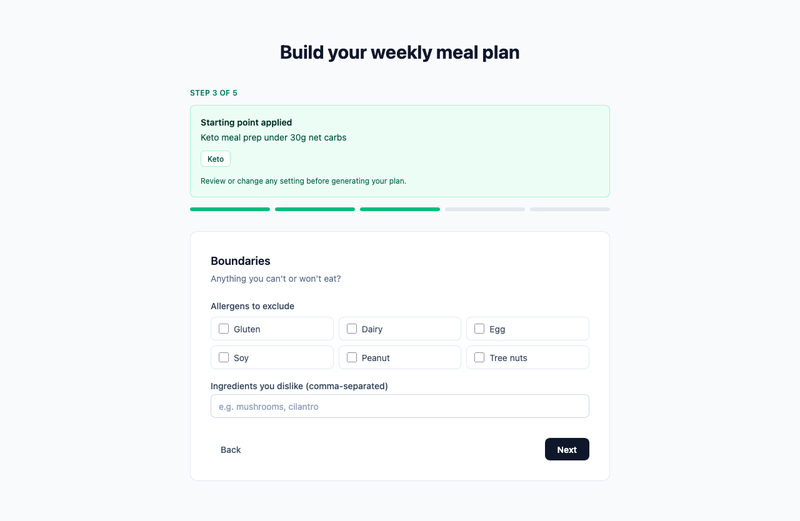Mark Tree nuts as an allergen
This screenshot has height=521, width=800.
[479, 357]
